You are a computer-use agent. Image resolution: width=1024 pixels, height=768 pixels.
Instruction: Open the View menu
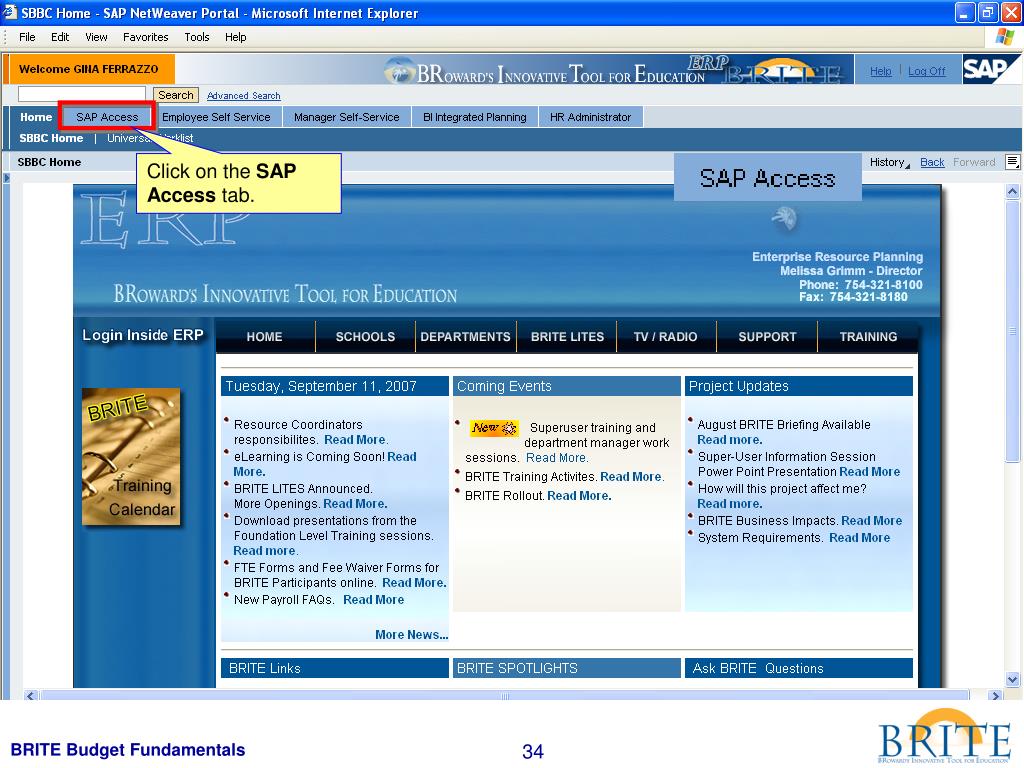coord(96,37)
